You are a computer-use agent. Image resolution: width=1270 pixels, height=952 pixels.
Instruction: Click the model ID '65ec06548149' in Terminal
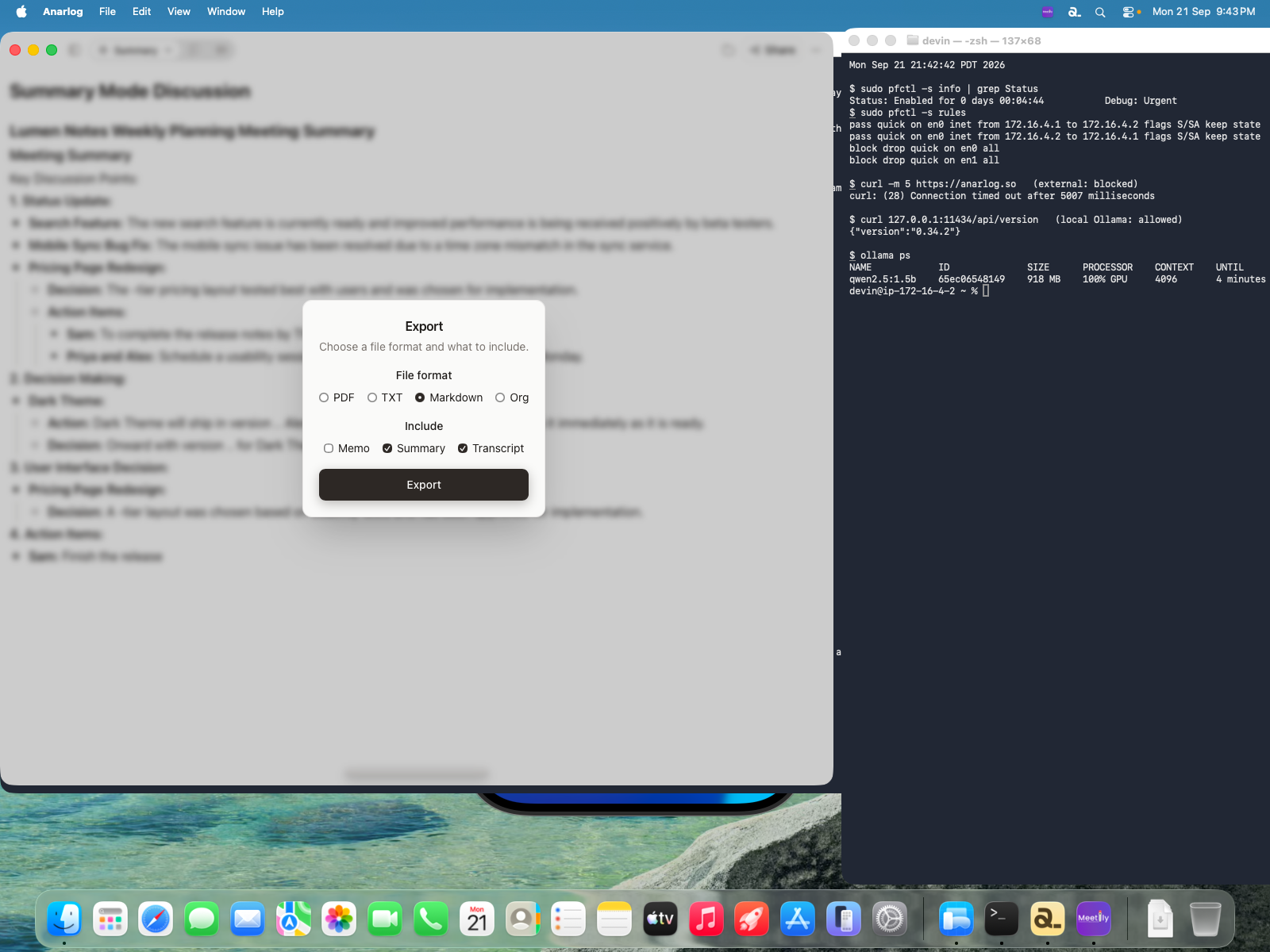(972, 279)
